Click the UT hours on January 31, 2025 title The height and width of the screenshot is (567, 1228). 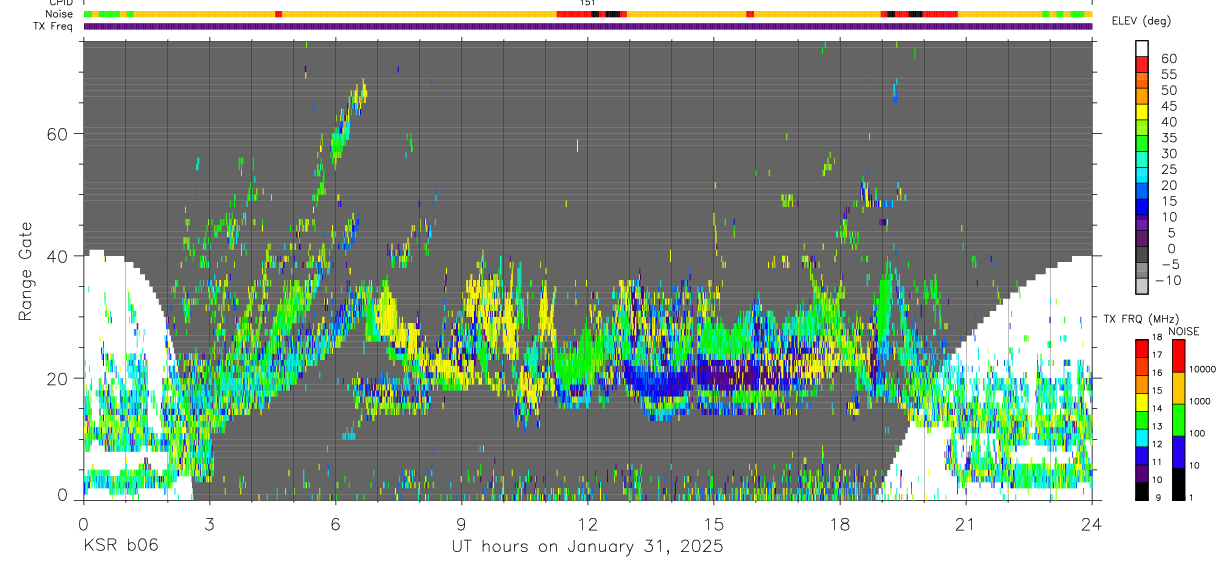pos(586,547)
